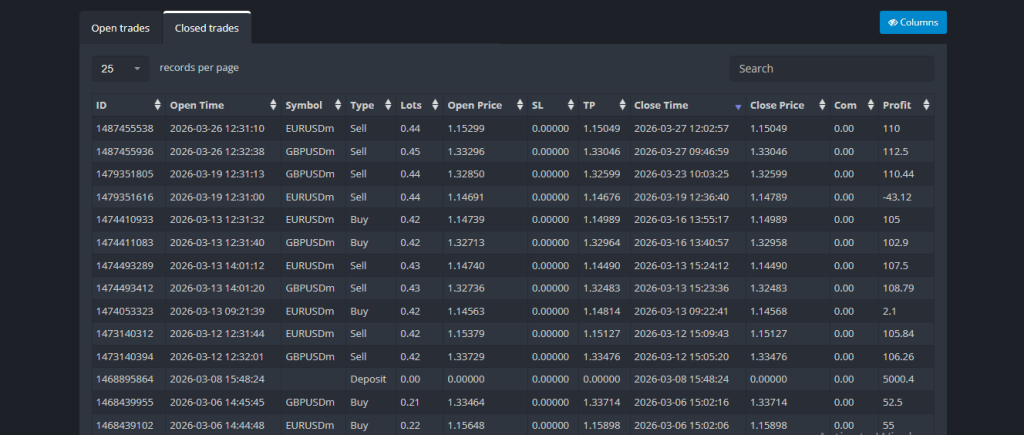Click the blue Columns button

(x=913, y=22)
